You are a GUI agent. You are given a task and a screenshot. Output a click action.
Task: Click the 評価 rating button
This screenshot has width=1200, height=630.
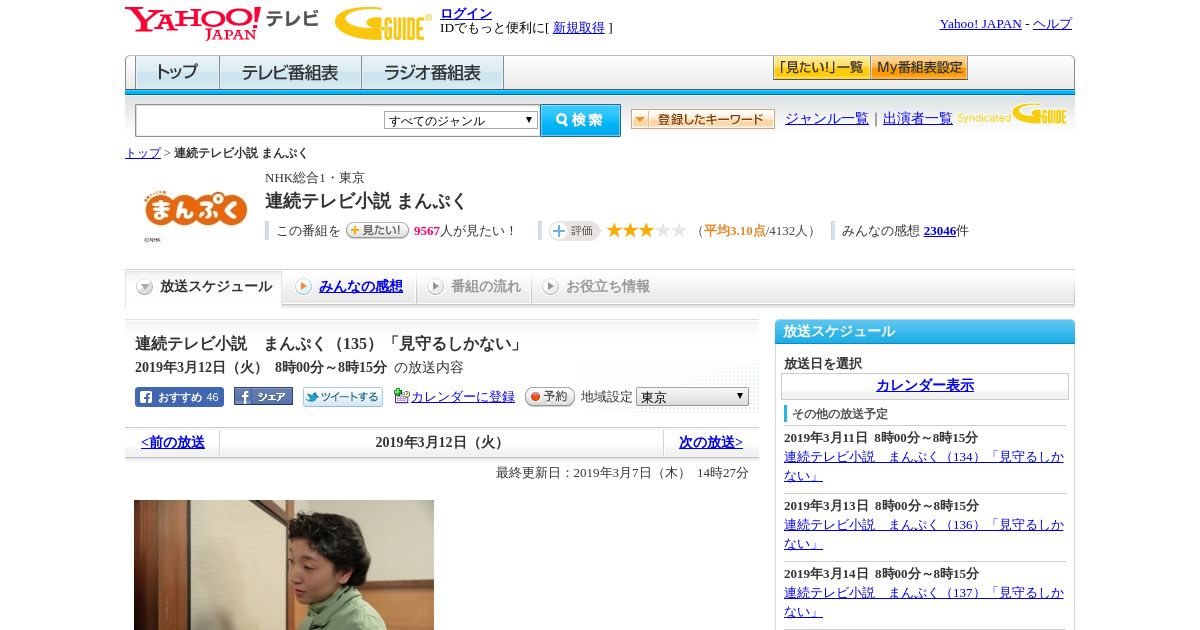(x=574, y=231)
